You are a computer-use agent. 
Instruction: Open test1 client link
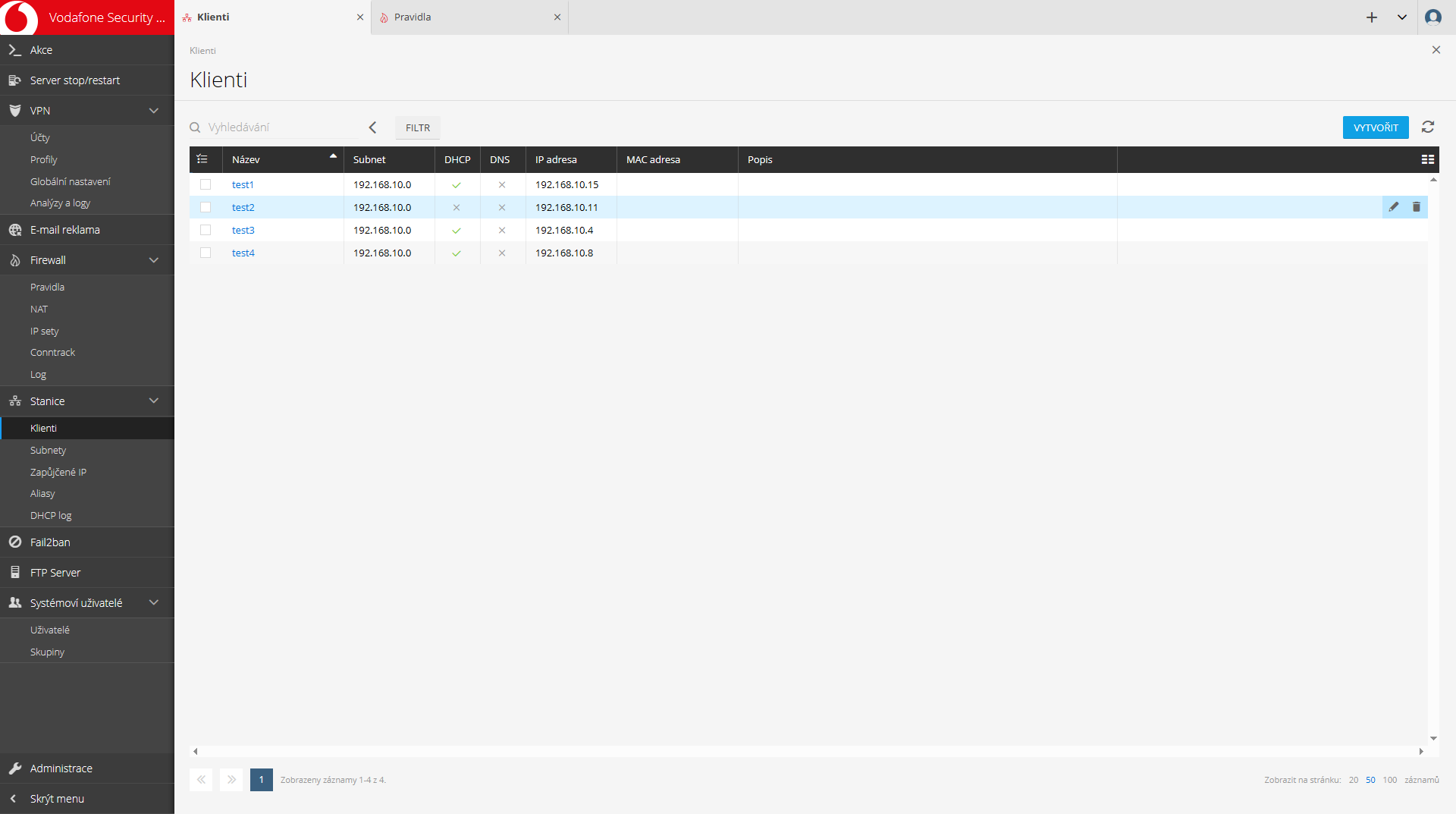(x=243, y=184)
